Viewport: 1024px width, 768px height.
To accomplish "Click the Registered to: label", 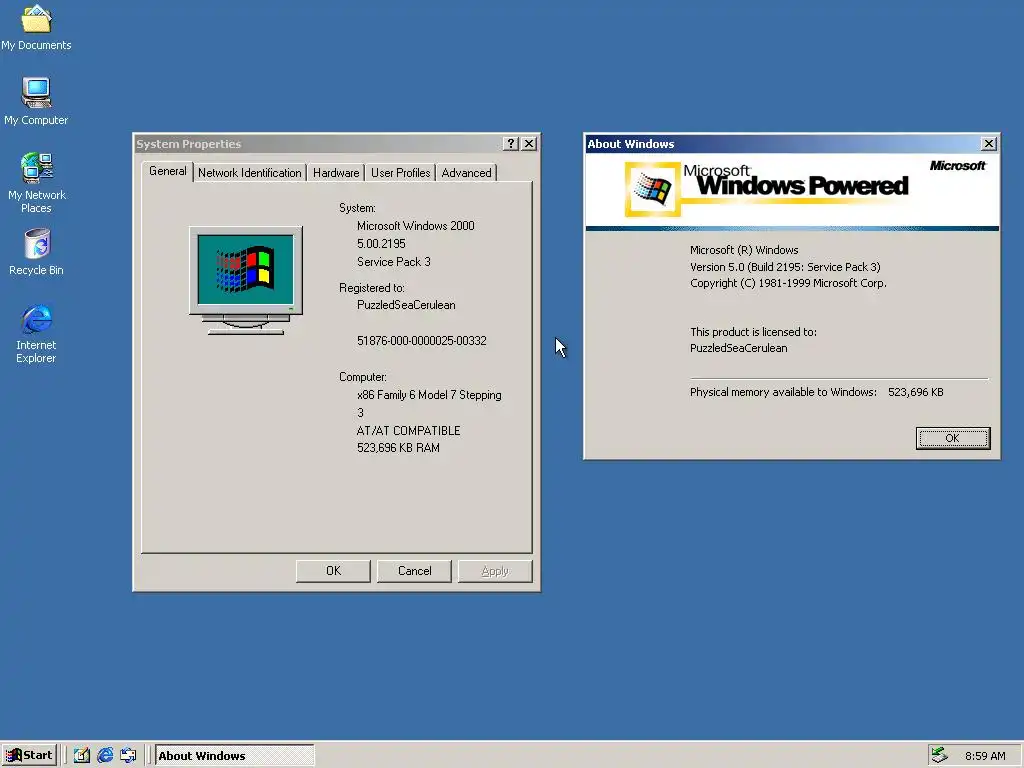I will tap(372, 288).
